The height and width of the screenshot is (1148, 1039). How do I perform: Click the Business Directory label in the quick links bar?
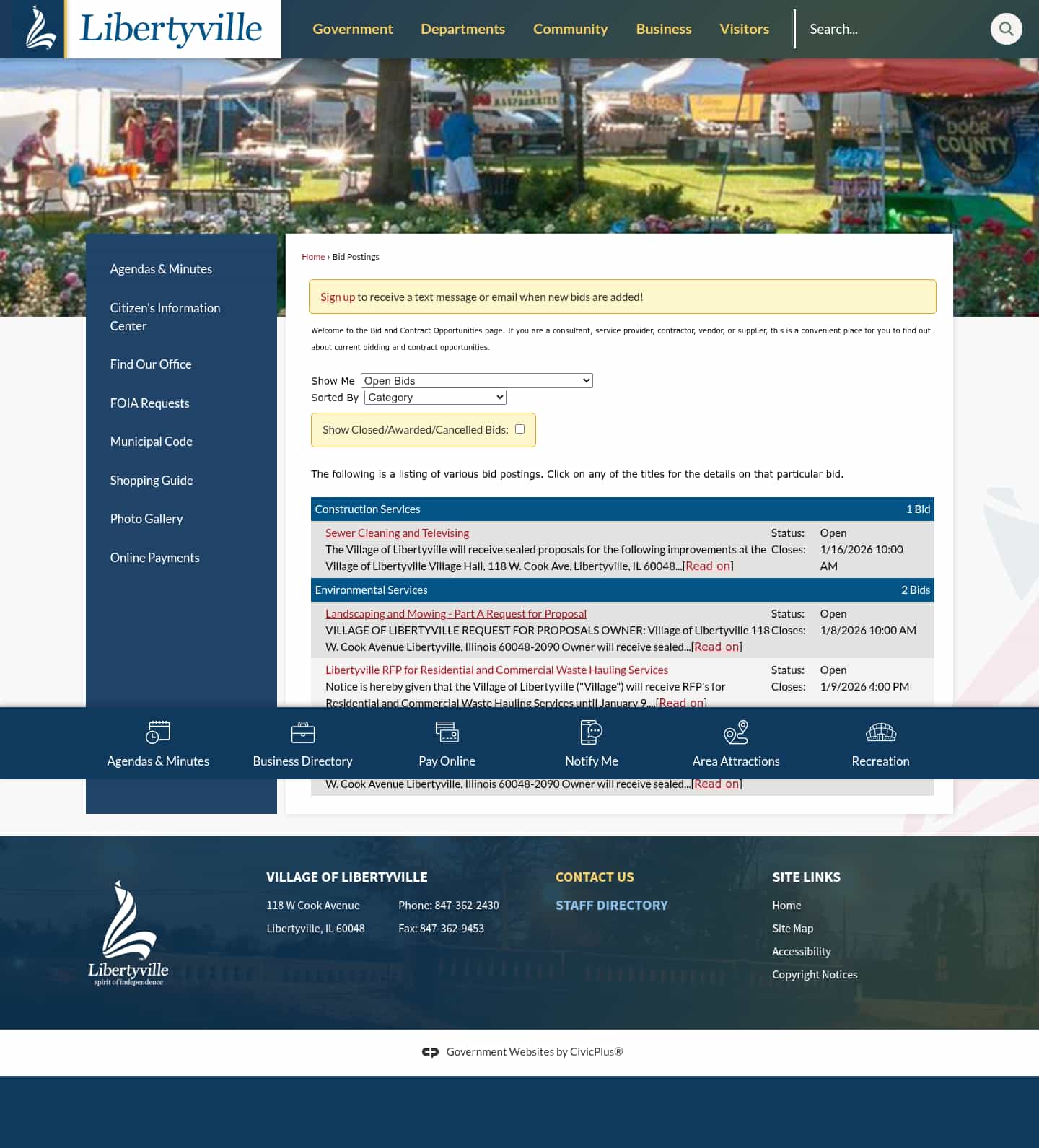303,761
